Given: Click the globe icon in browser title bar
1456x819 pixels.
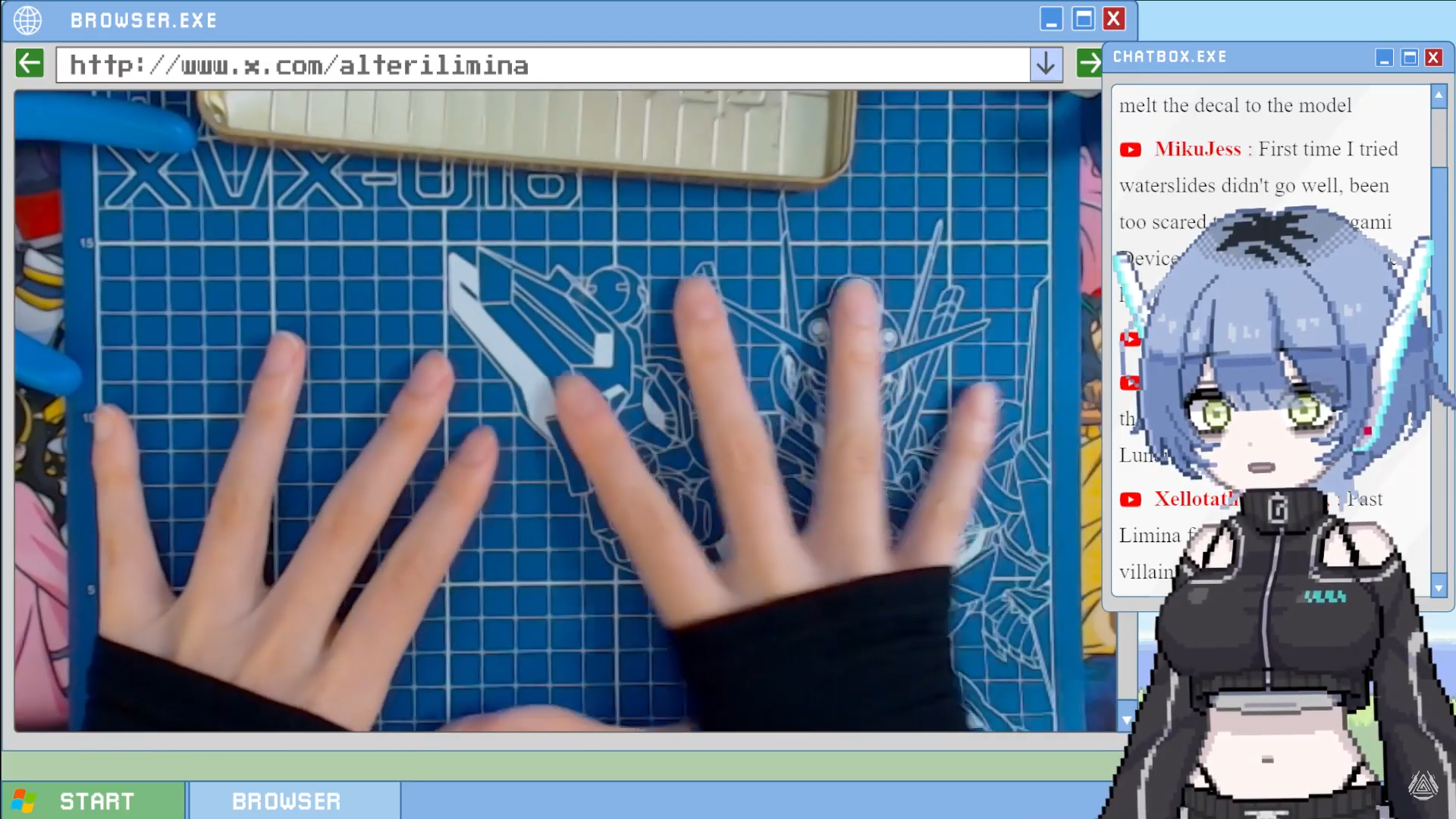Looking at the screenshot, I should click(28, 20).
